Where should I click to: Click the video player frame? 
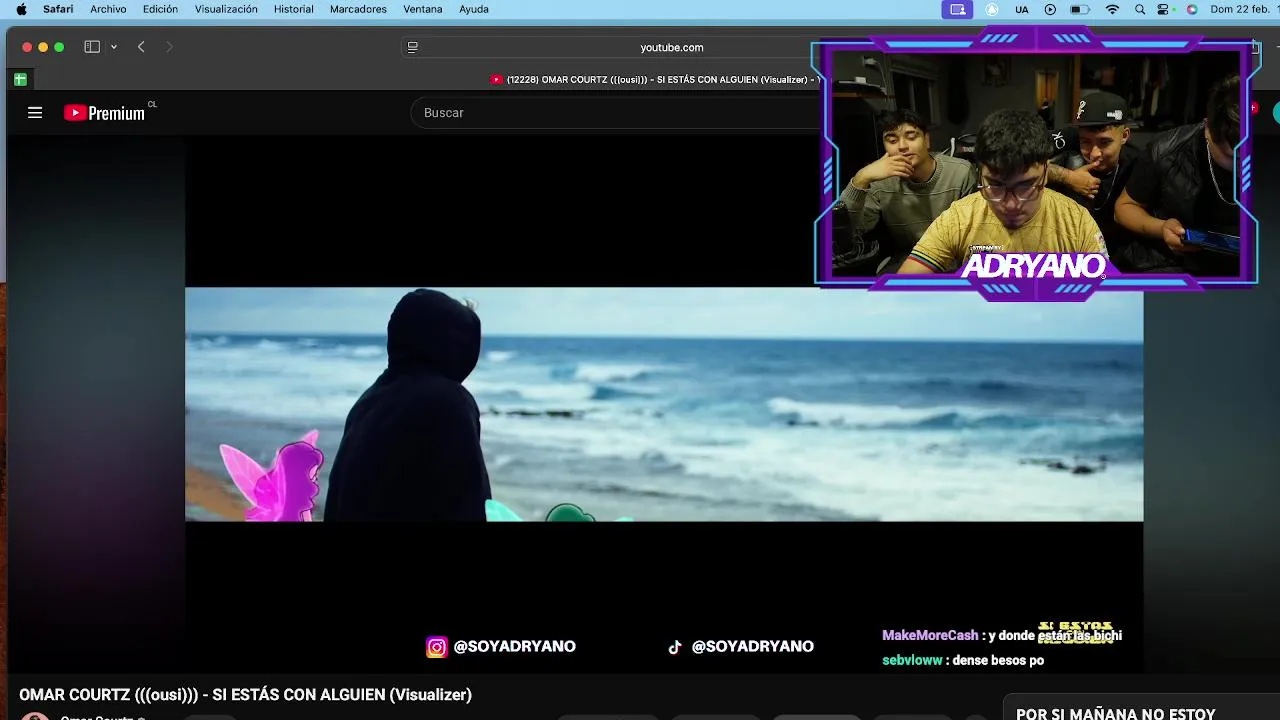[664, 404]
